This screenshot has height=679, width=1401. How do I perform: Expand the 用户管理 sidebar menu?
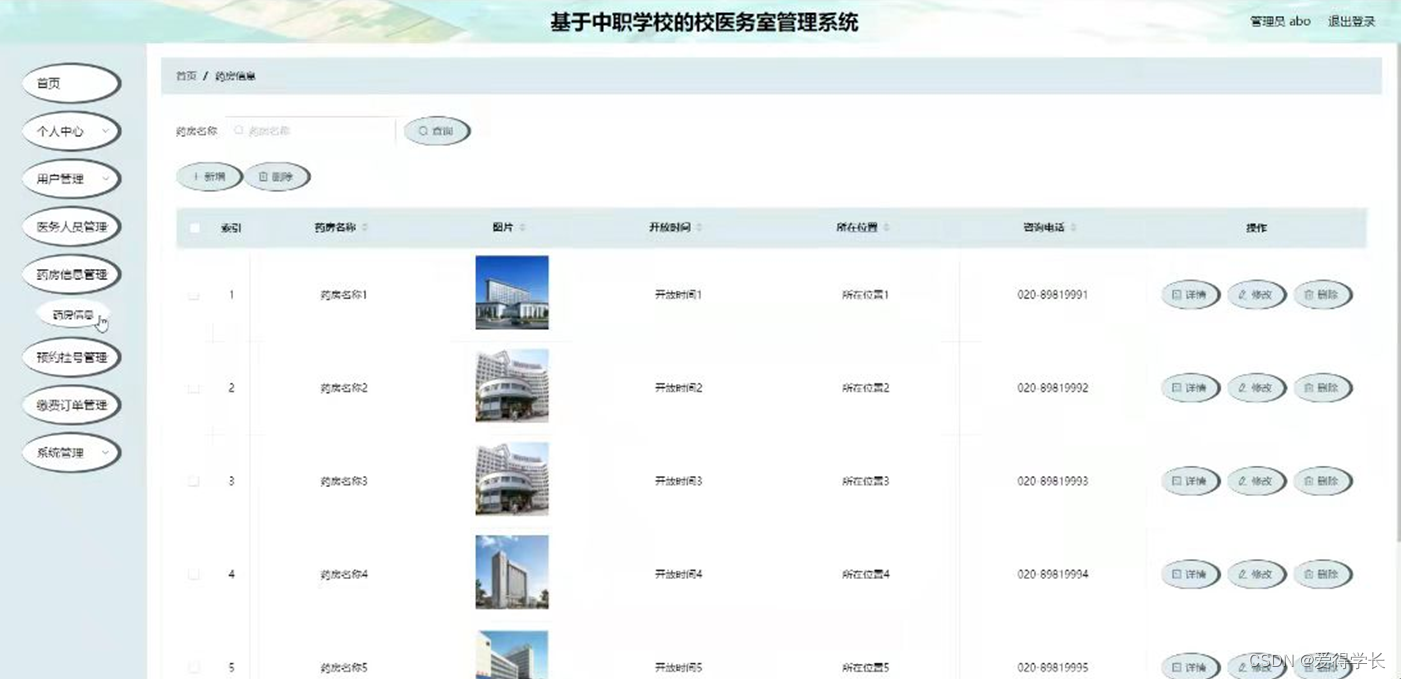71,179
